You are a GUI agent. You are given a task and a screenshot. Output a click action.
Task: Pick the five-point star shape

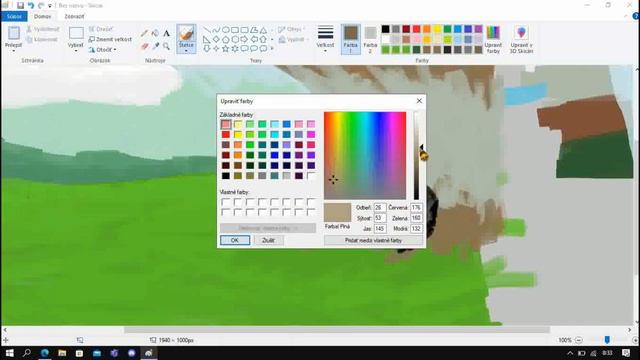pos(225,49)
